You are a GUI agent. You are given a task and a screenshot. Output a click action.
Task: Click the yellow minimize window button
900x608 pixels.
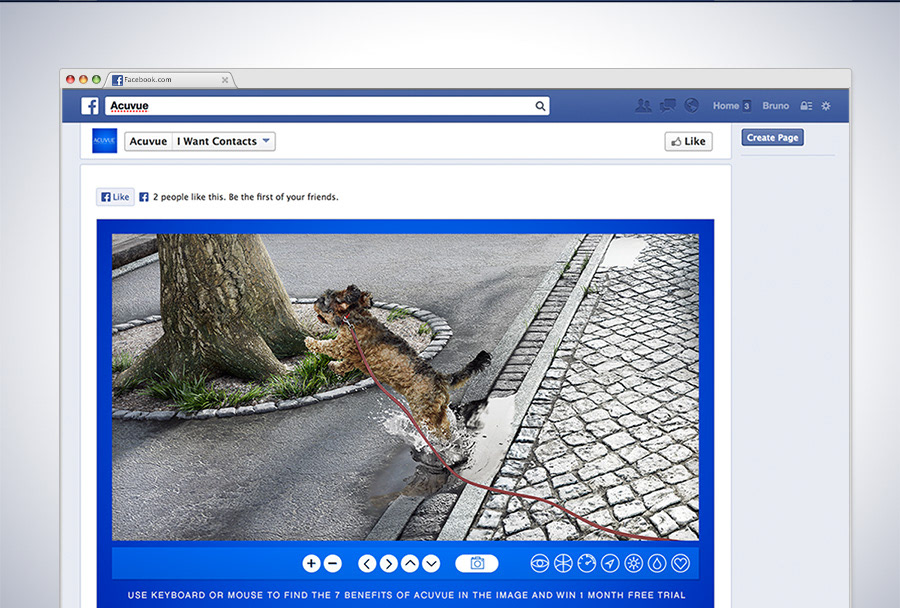click(x=83, y=79)
